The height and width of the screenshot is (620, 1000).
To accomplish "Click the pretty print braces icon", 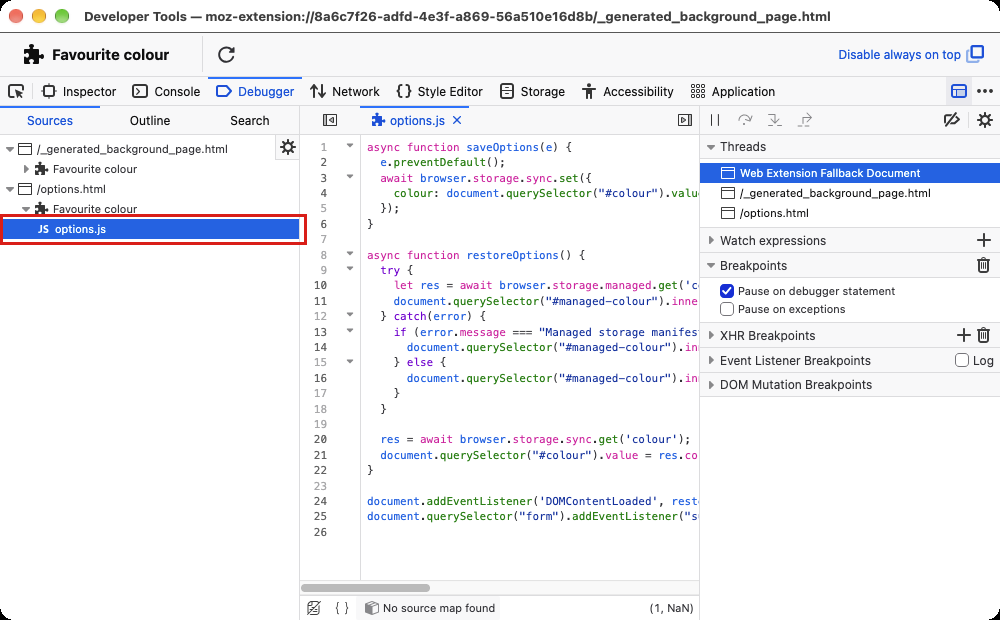I will point(342,608).
